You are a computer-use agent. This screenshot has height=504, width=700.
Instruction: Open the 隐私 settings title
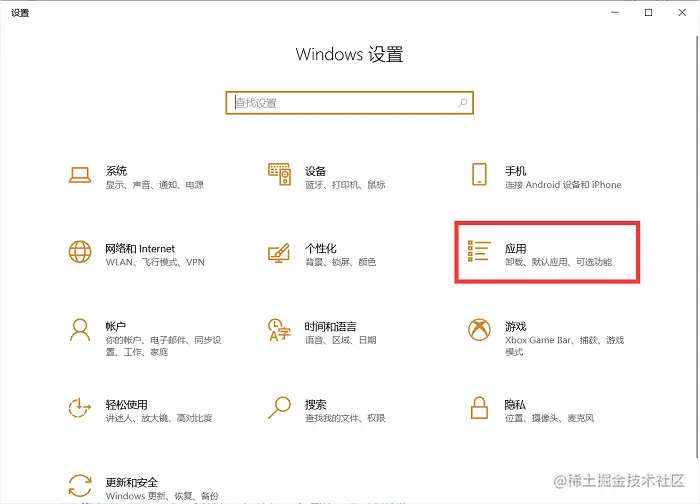[x=515, y=404]
